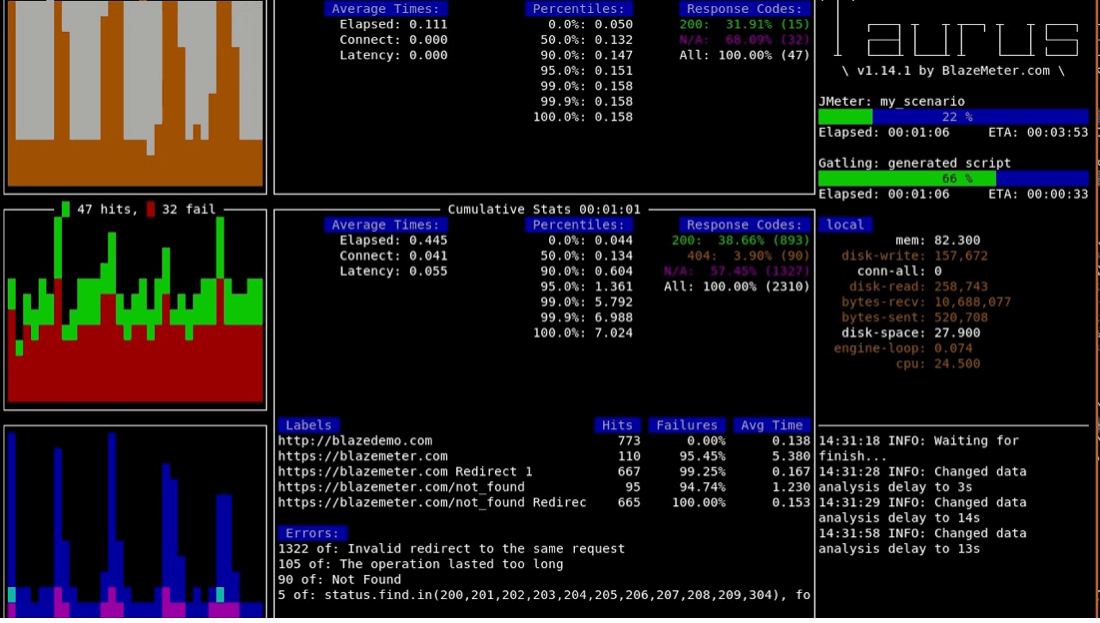
Task: Click the mem: 82.300 metric
Action: (938, 240)
